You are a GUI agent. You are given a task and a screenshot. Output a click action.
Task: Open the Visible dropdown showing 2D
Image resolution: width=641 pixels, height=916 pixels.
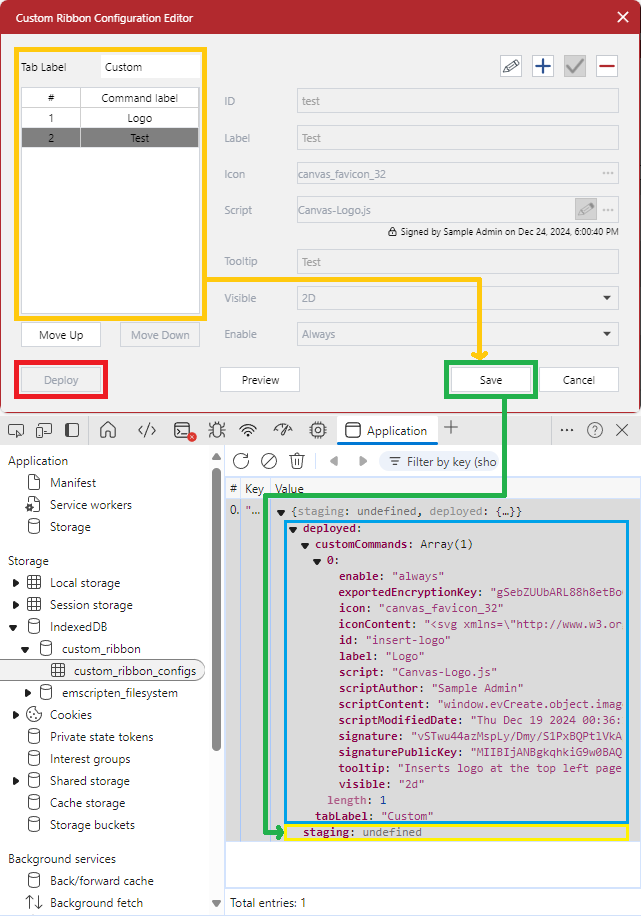457,298
